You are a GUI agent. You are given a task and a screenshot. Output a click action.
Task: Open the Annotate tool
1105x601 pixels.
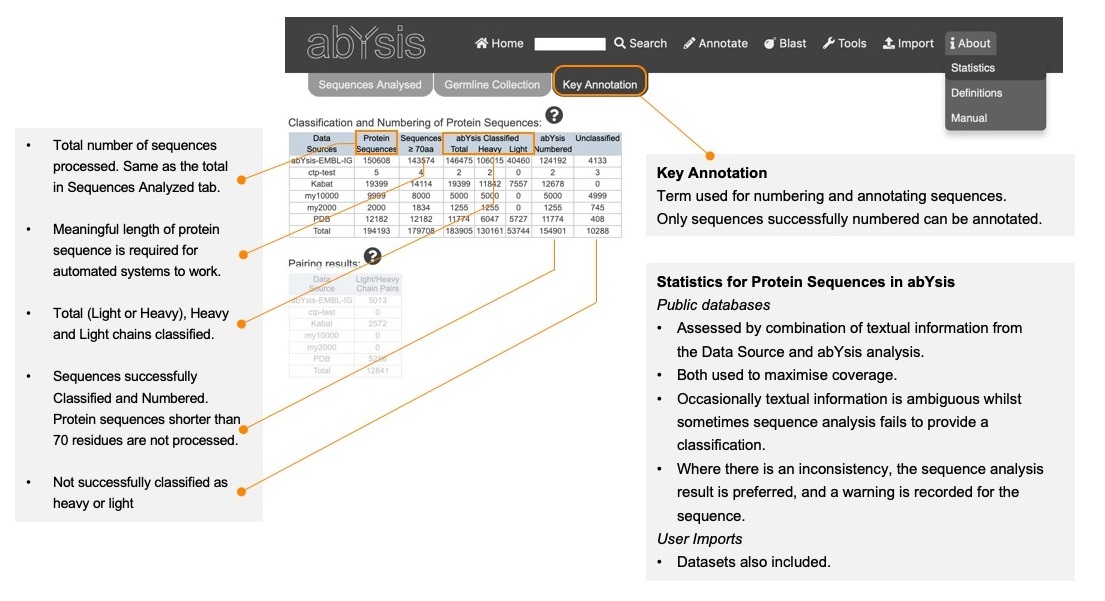coord(715,43)
